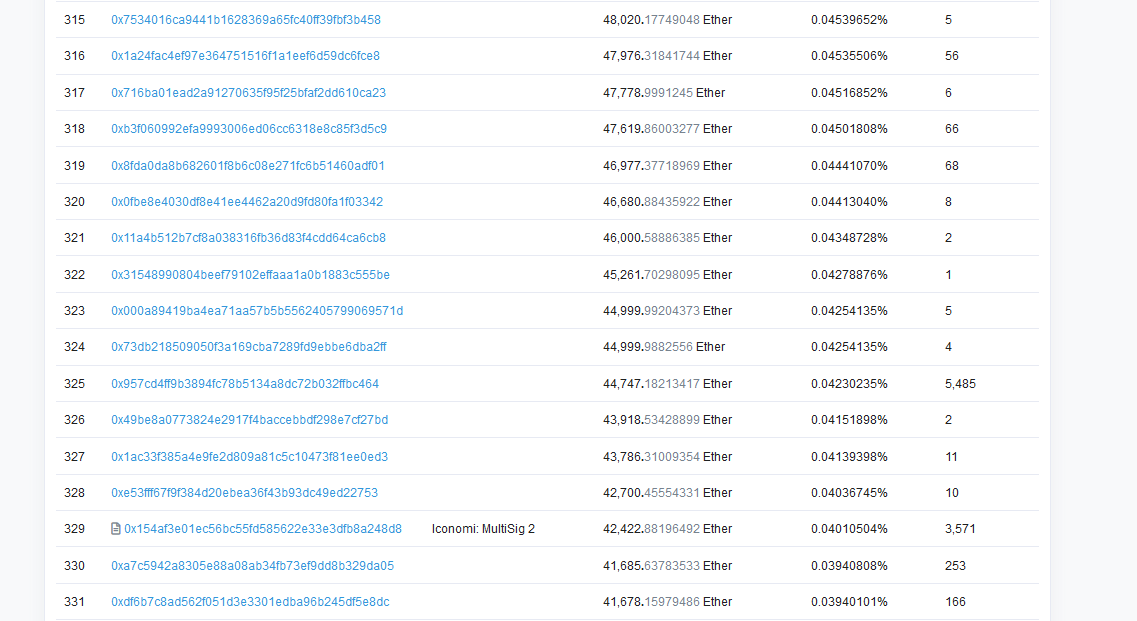Click the 42,422.88196492 Ether balance cell
The width and height of the screenshot is (1137, 621).
[667, 529]
